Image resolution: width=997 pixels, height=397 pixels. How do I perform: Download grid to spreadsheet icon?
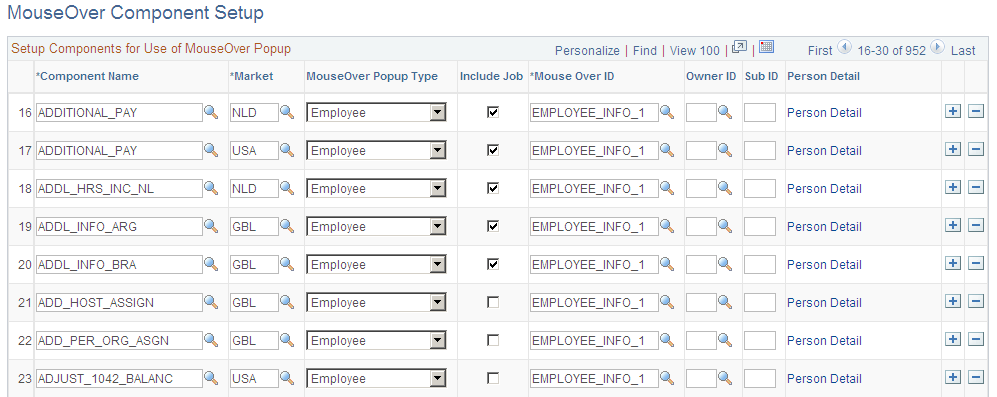coord(766,47)
